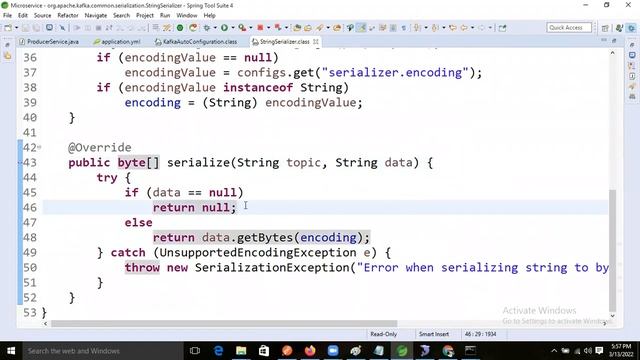The image size is (640, 360).
Task: Click the Open Perspective icon
Action: [x=605, y=28]
